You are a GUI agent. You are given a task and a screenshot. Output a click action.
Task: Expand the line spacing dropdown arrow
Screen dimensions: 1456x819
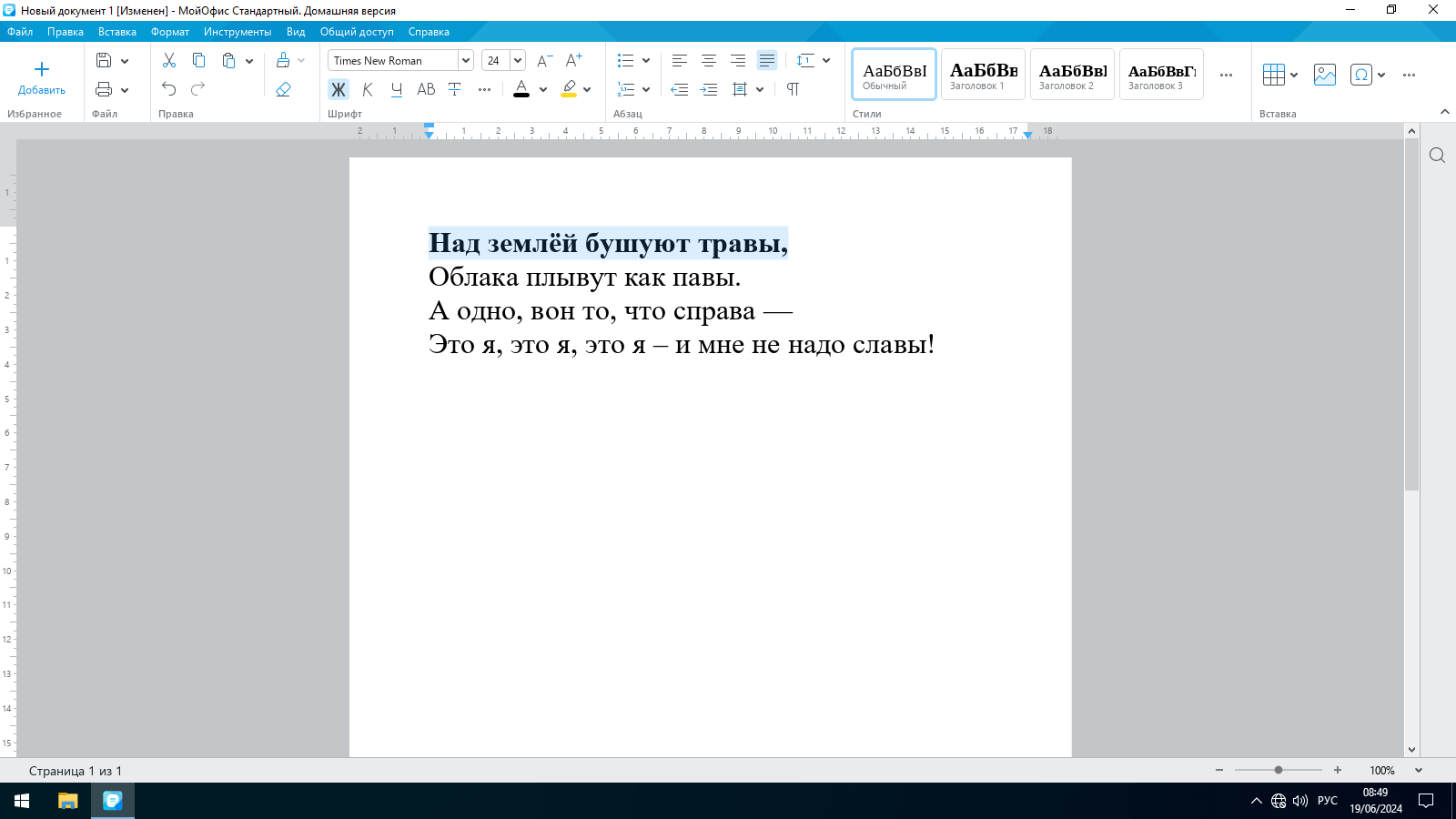(826, 60)
